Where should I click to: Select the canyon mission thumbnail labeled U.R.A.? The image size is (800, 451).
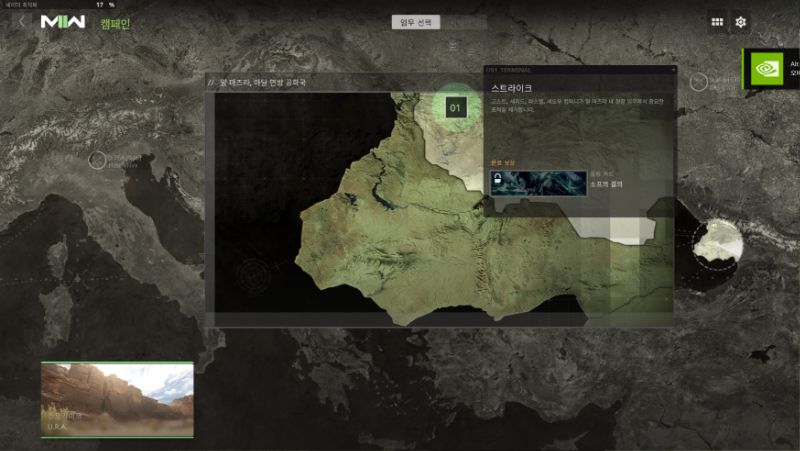tap(117, 400)
